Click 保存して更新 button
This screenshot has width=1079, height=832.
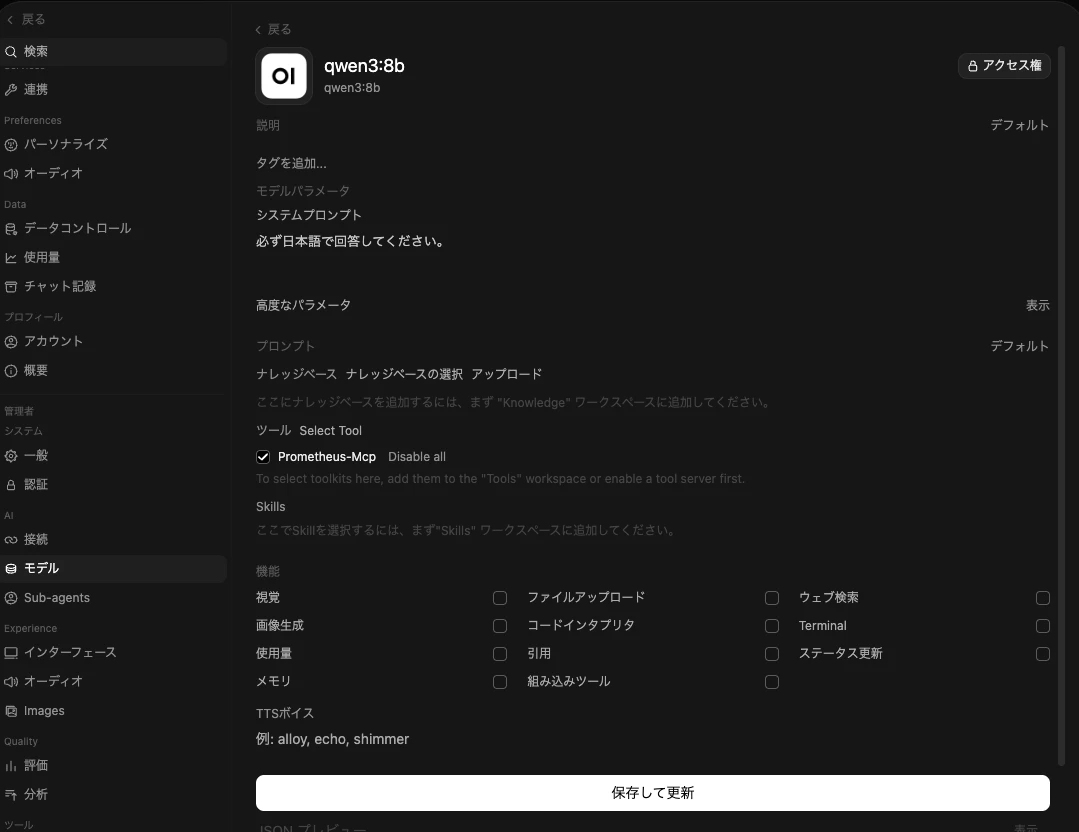point(652,793)
